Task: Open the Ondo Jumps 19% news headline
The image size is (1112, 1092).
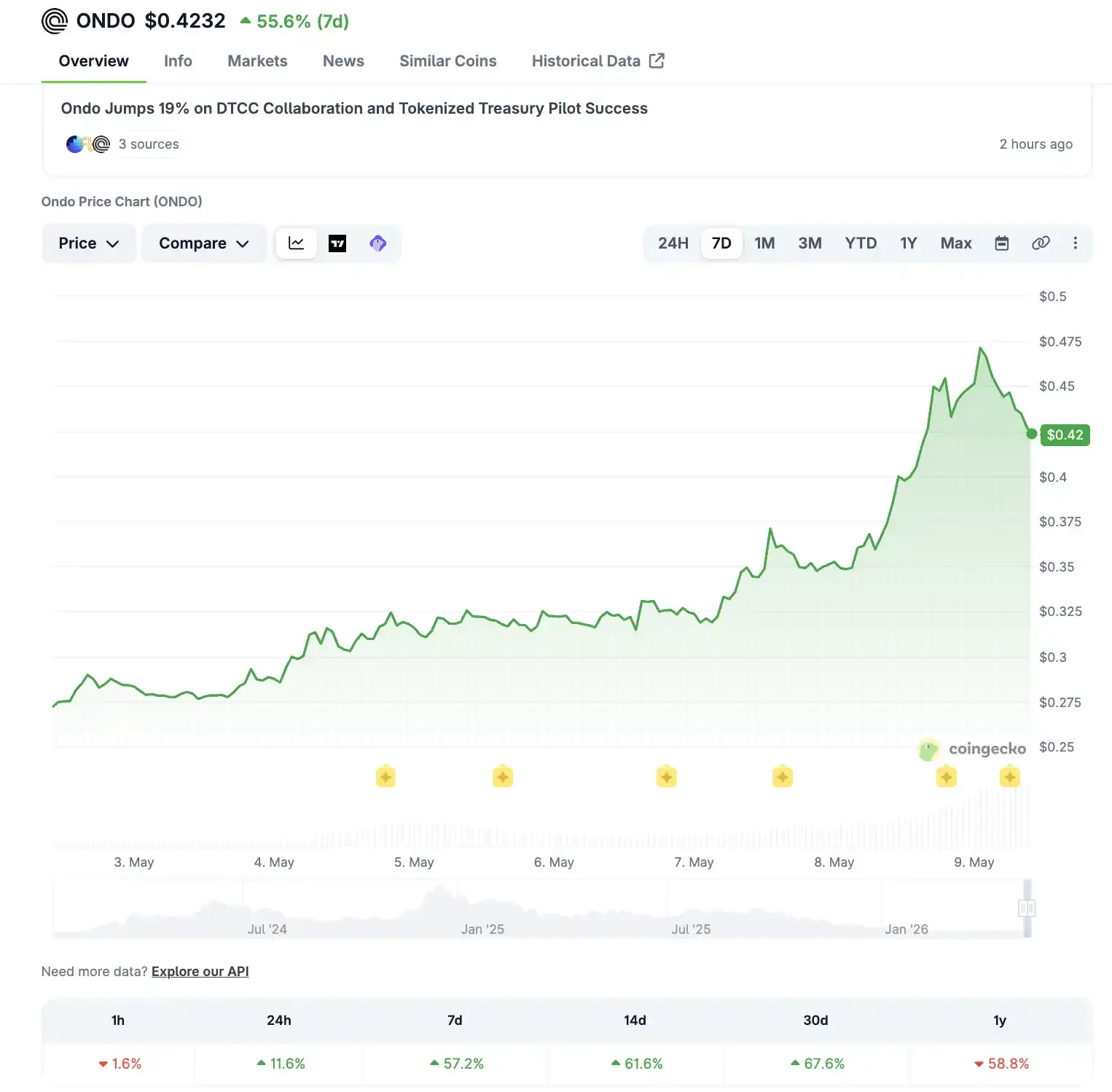Action: tap(354, 109)
